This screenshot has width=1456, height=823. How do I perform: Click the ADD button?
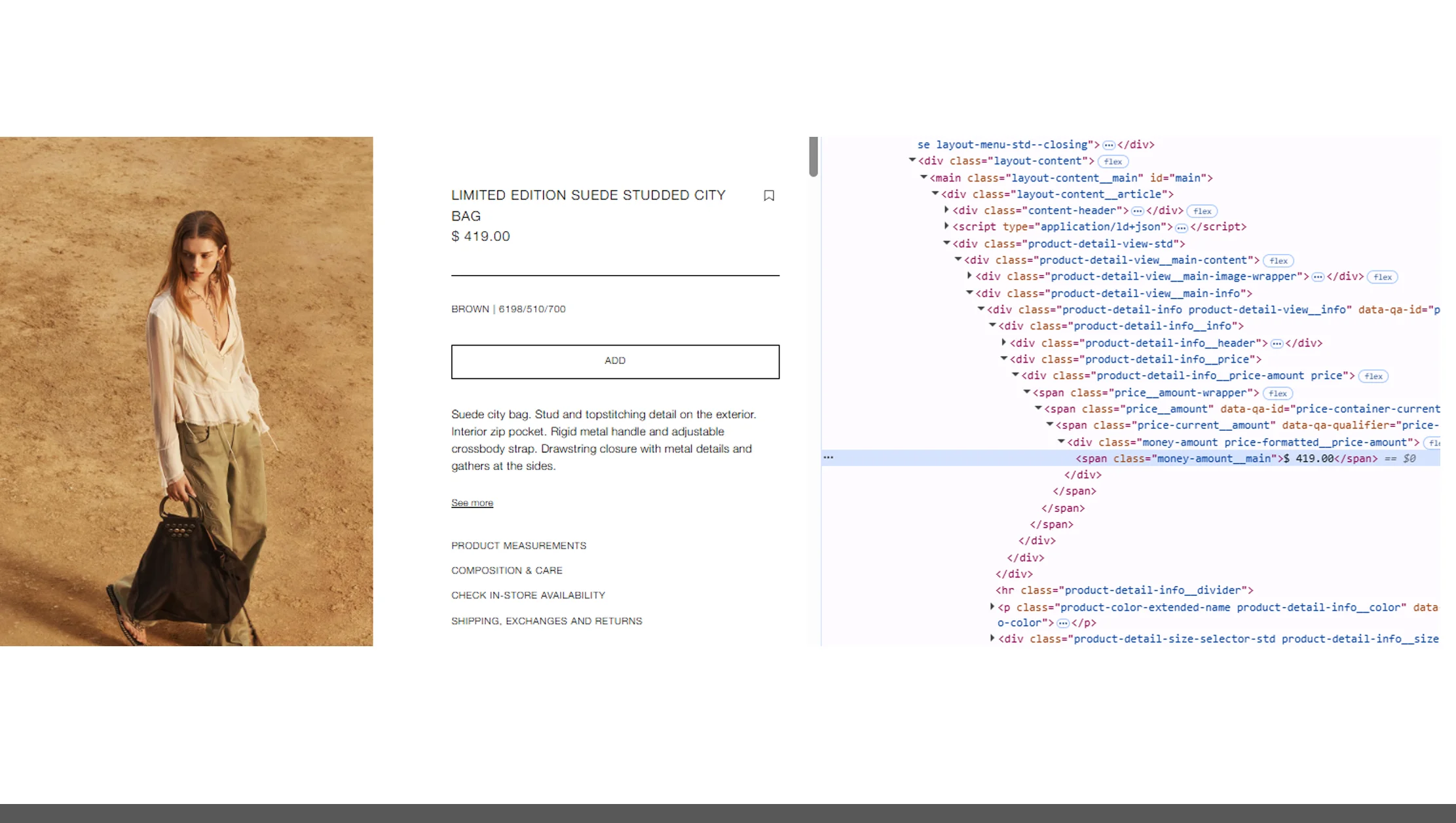point(615,361)
